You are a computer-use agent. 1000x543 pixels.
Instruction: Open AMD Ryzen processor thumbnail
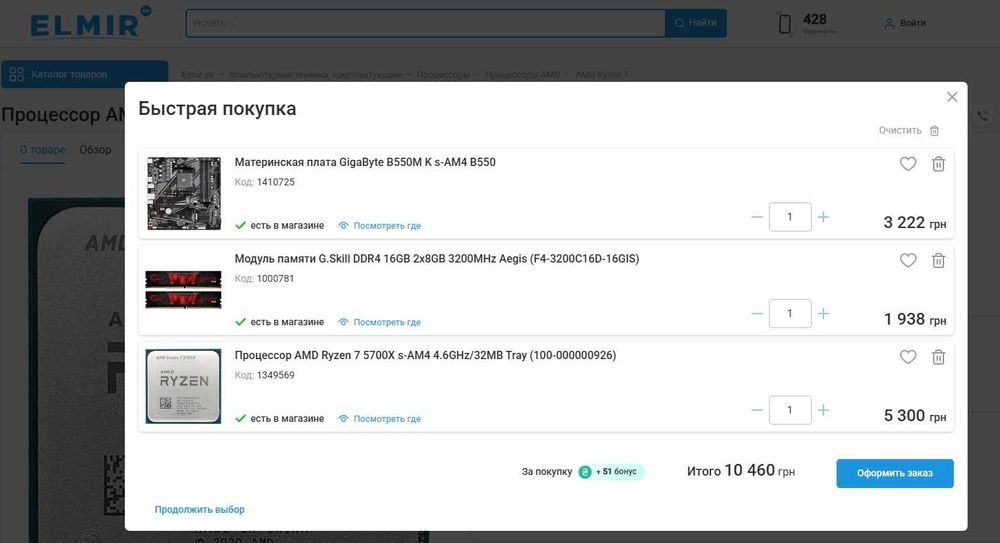(184, 386)
